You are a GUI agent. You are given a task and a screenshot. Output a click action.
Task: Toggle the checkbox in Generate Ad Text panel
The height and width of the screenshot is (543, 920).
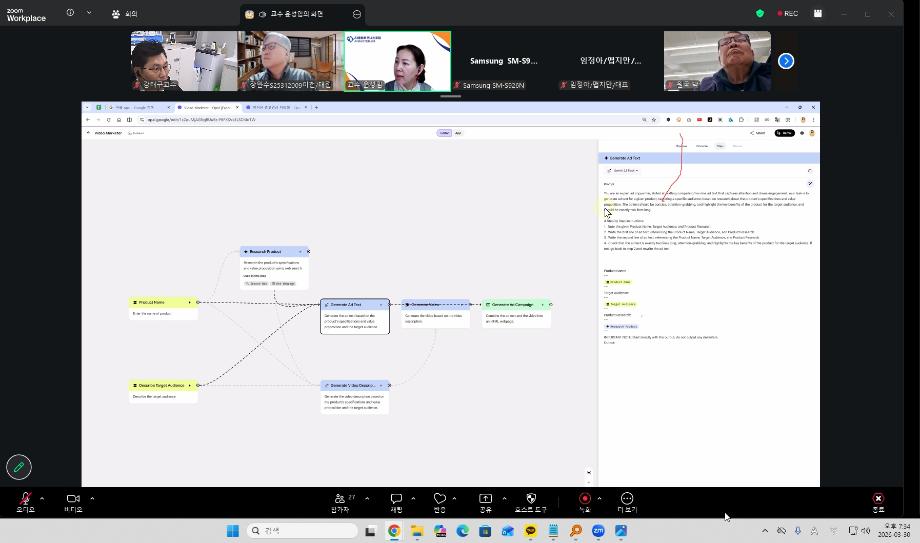coord(809,183)
